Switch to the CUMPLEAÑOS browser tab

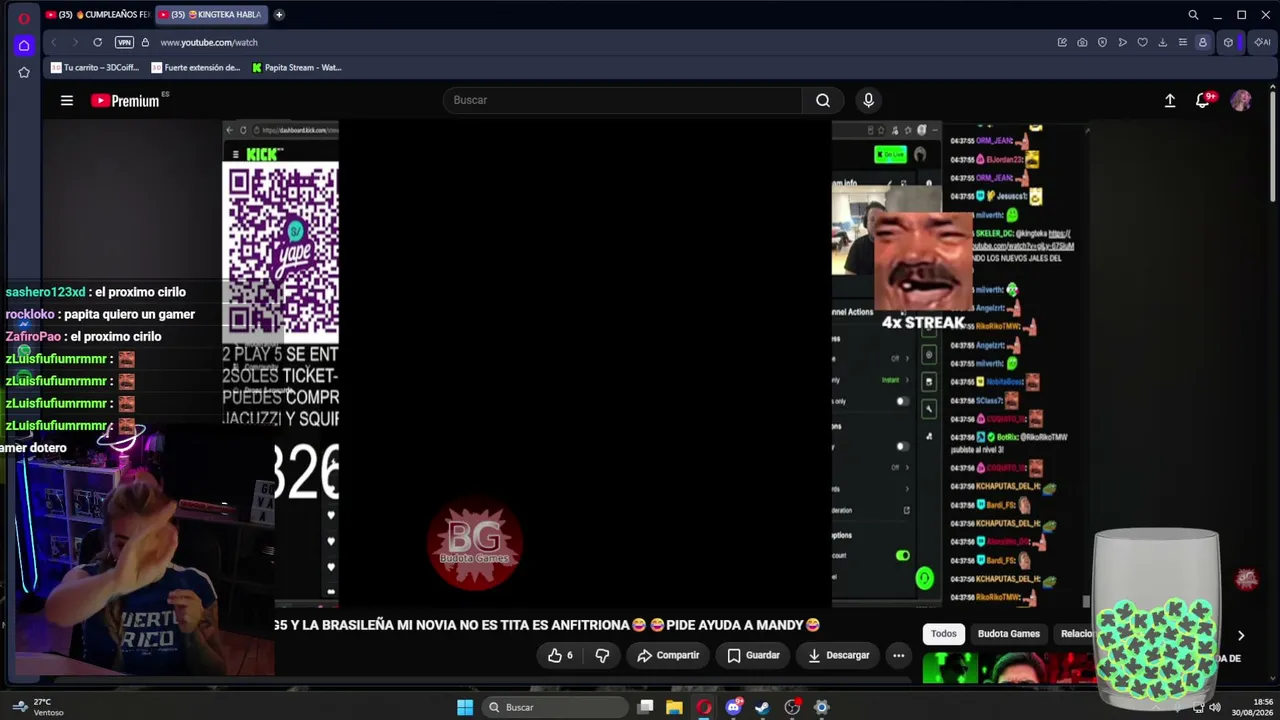click(97, 15)
